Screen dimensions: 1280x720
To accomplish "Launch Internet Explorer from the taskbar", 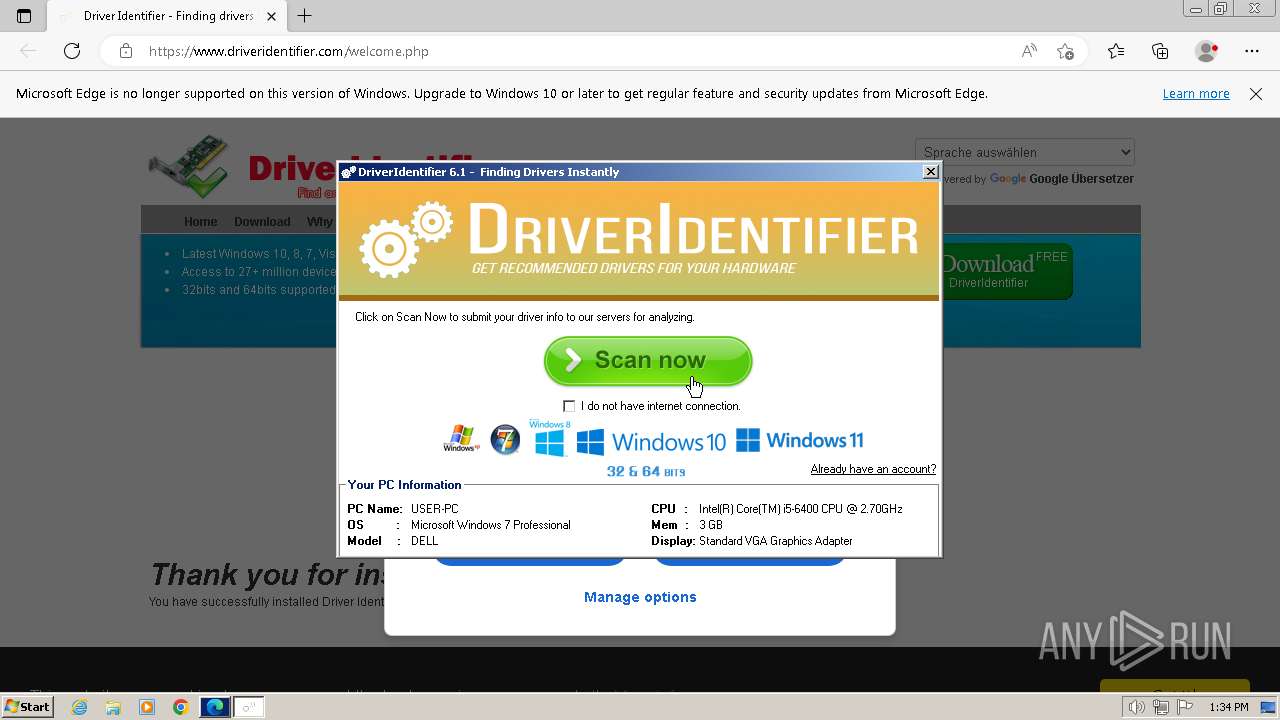I will pyautogui.click(x=80, y=707).
